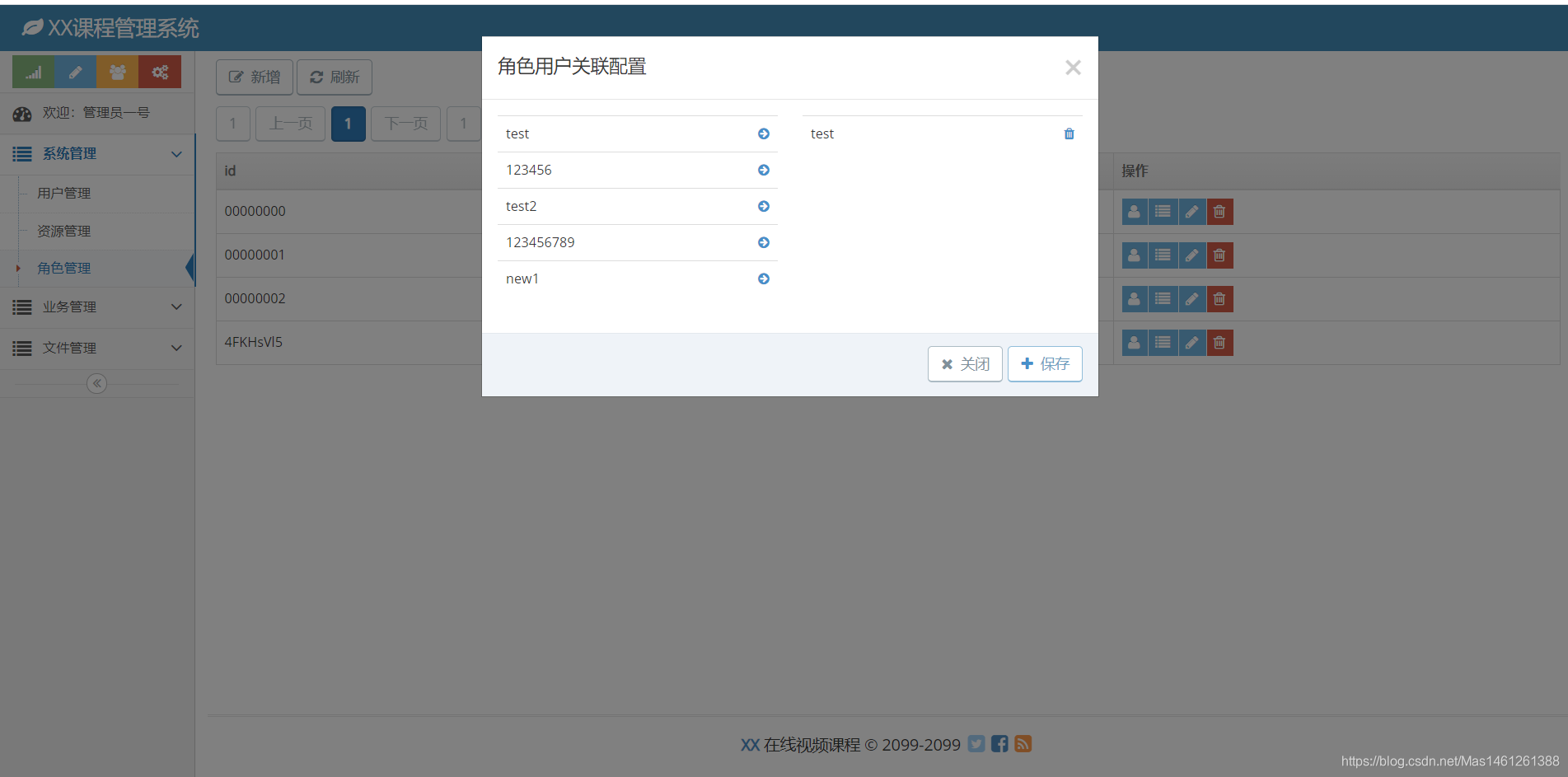Open the red settings gears shortcut icon
The height and width of the screenshot is (777, 1568).
(160, 73)
